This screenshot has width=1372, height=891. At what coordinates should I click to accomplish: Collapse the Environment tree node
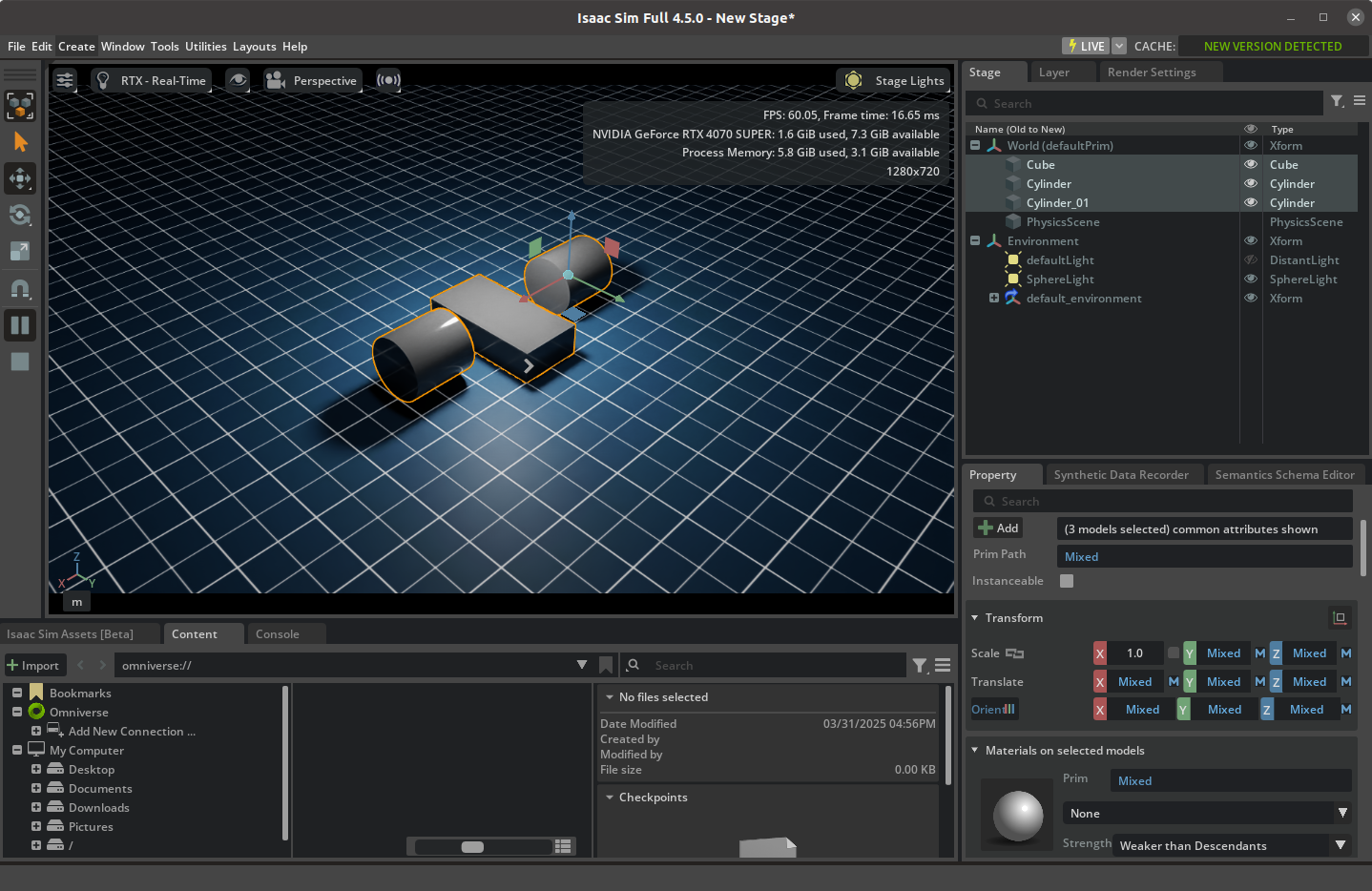(975, 240)
